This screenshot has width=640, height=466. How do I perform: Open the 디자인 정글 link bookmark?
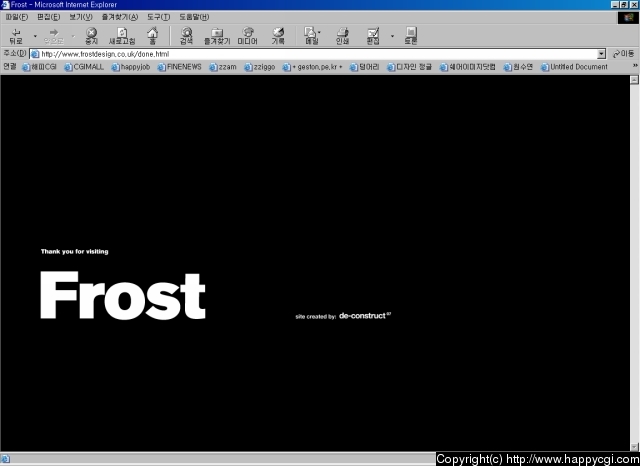[409, 67]
